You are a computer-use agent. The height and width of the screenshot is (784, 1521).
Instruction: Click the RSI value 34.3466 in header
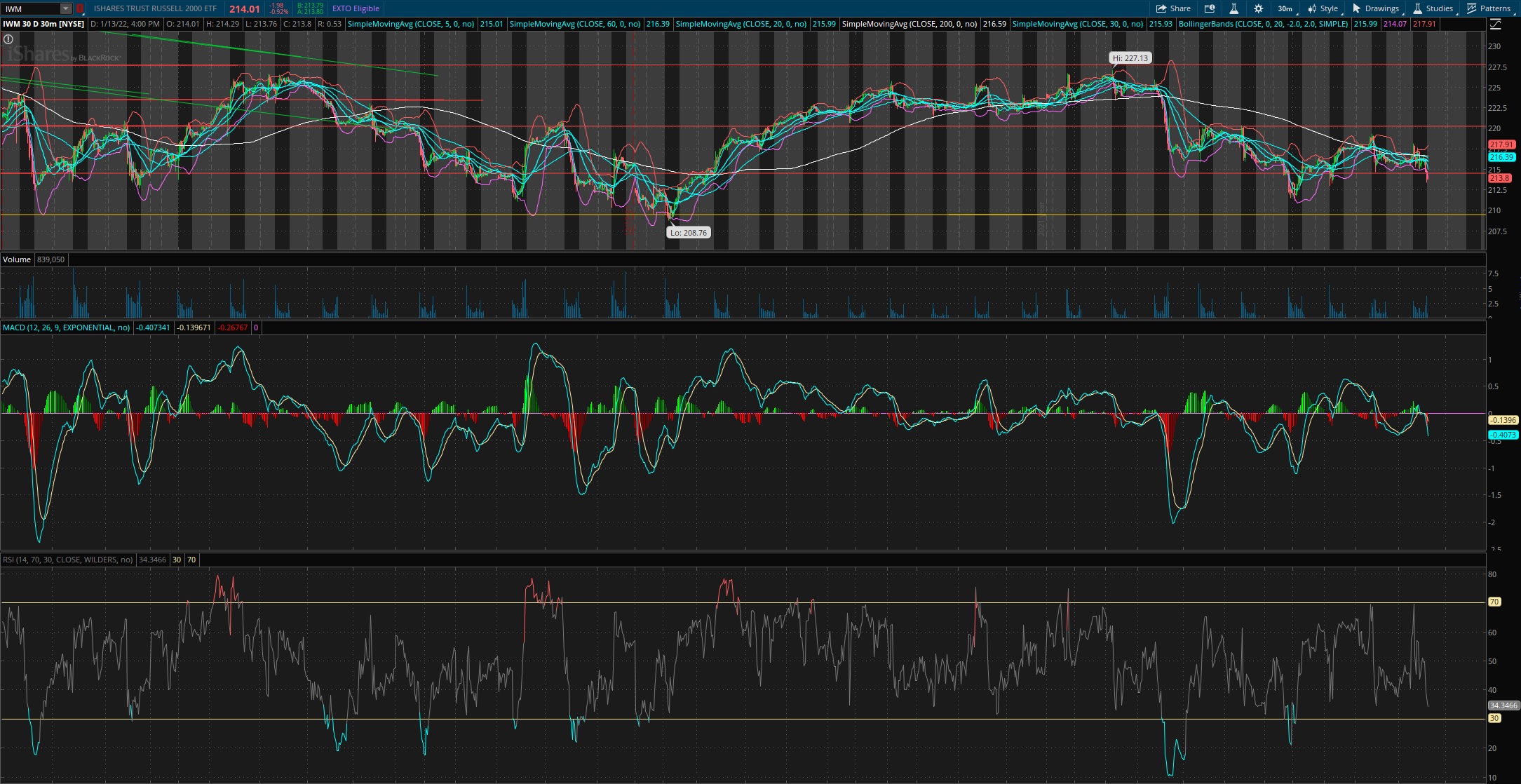click(152, 560)
